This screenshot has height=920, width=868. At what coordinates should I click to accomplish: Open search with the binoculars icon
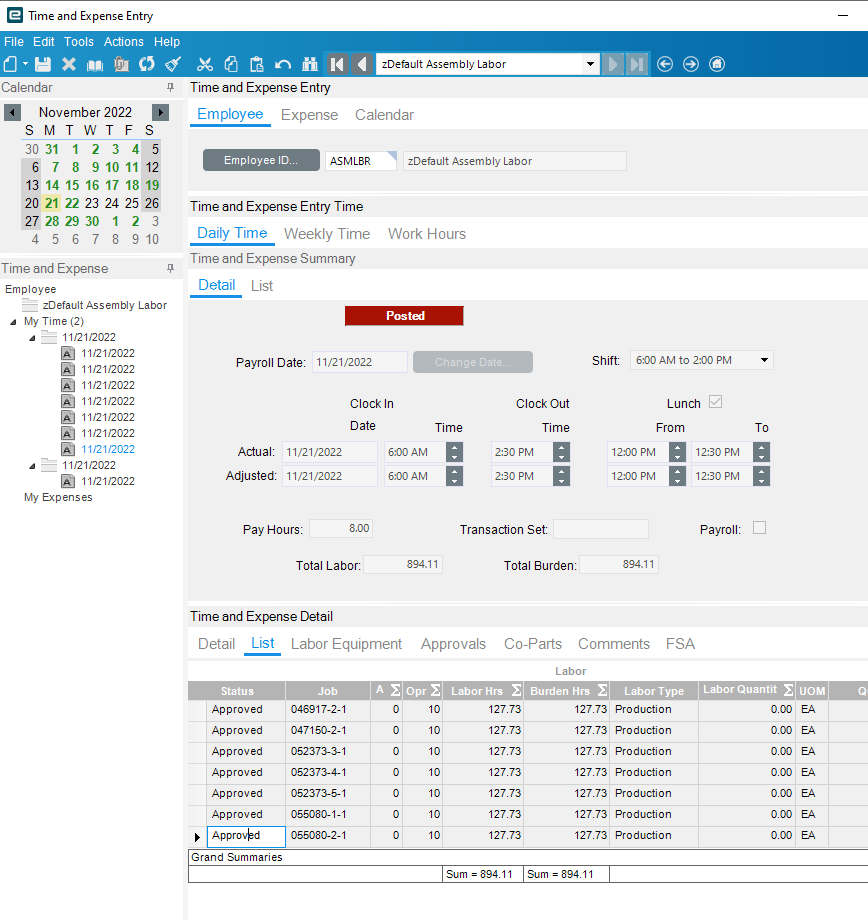coord(309,64)
